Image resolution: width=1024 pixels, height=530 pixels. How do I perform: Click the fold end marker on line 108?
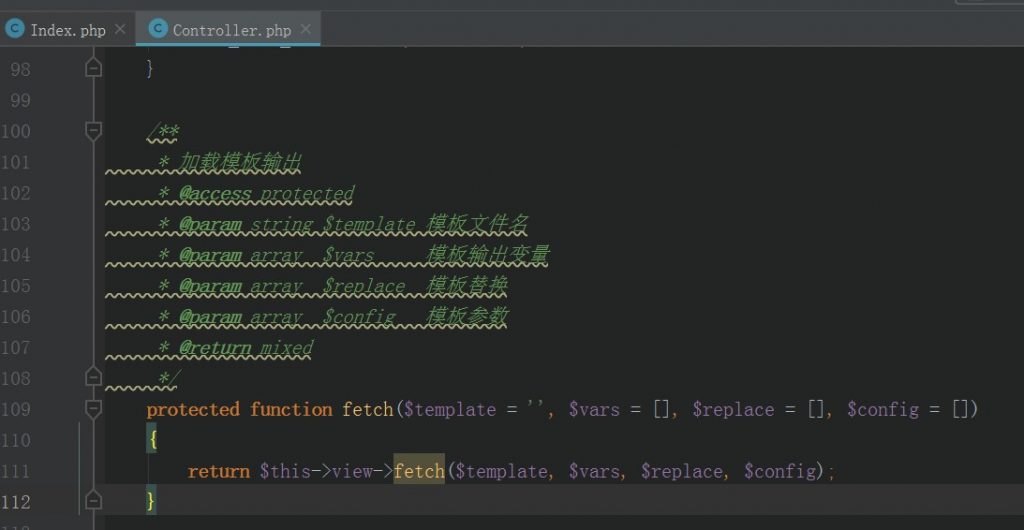click(x=93, y=377)
